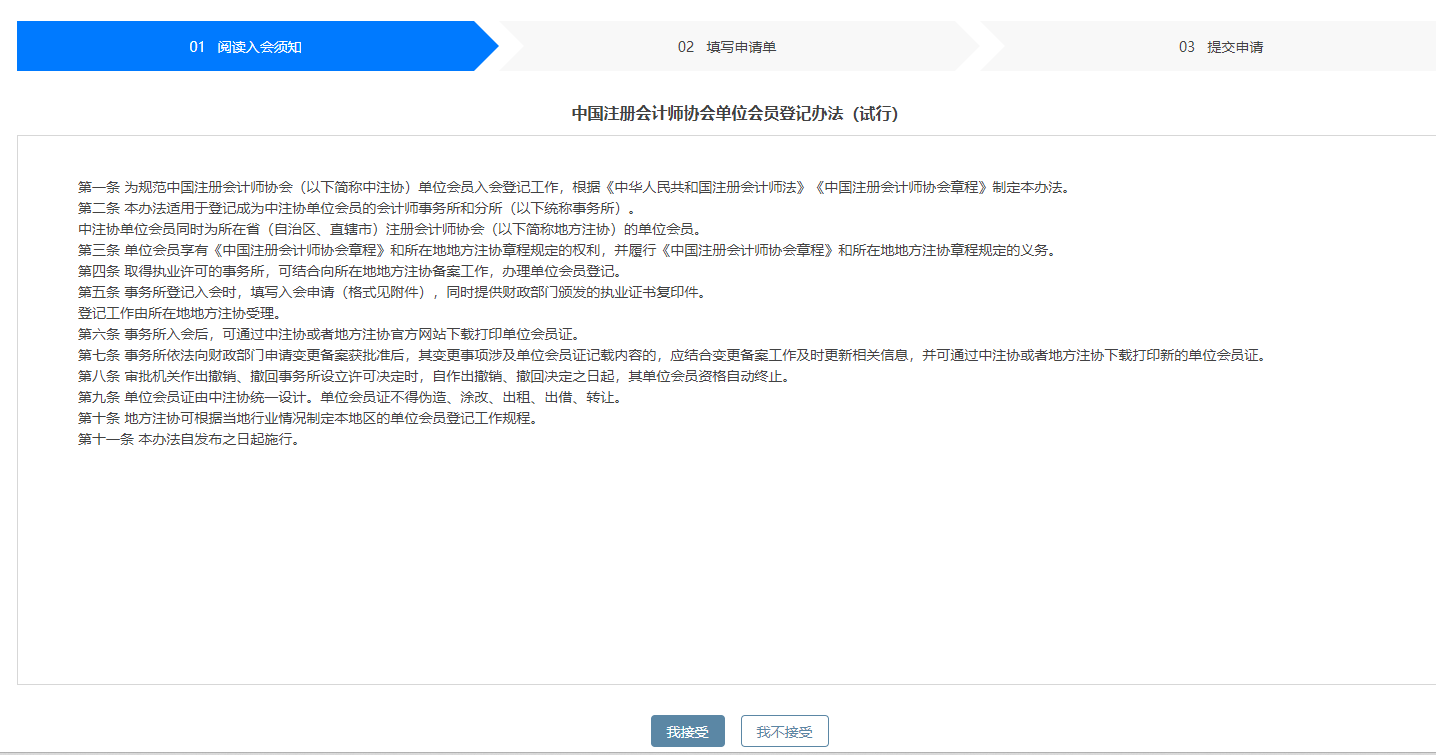Image resolution: width=1436 pixels, height=755 pixels.
Task: Select step 02 填写申请单
Action: pos(741,47)
